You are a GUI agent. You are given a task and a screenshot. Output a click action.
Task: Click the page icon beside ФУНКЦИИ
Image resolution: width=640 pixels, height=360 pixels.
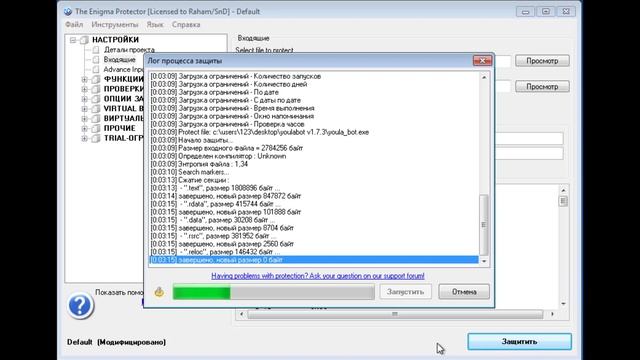pos(96,79)
